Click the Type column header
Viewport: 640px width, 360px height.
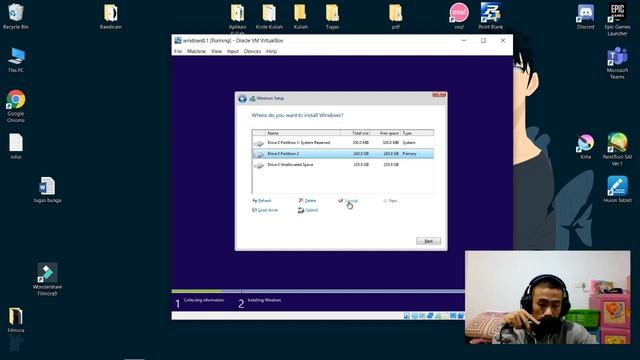tap(417, 133)
